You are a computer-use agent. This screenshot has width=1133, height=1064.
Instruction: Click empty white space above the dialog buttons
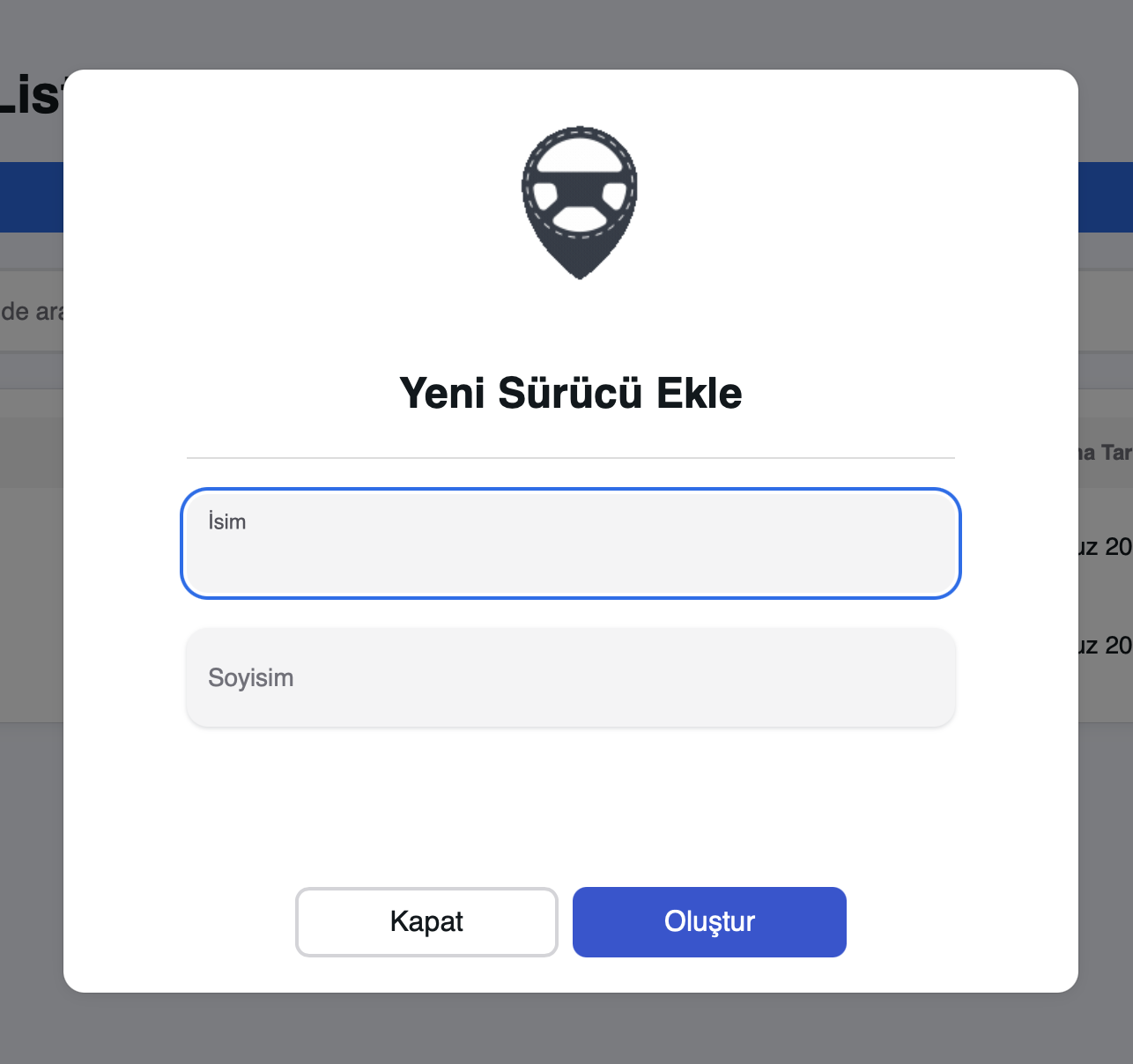point(571,806)
